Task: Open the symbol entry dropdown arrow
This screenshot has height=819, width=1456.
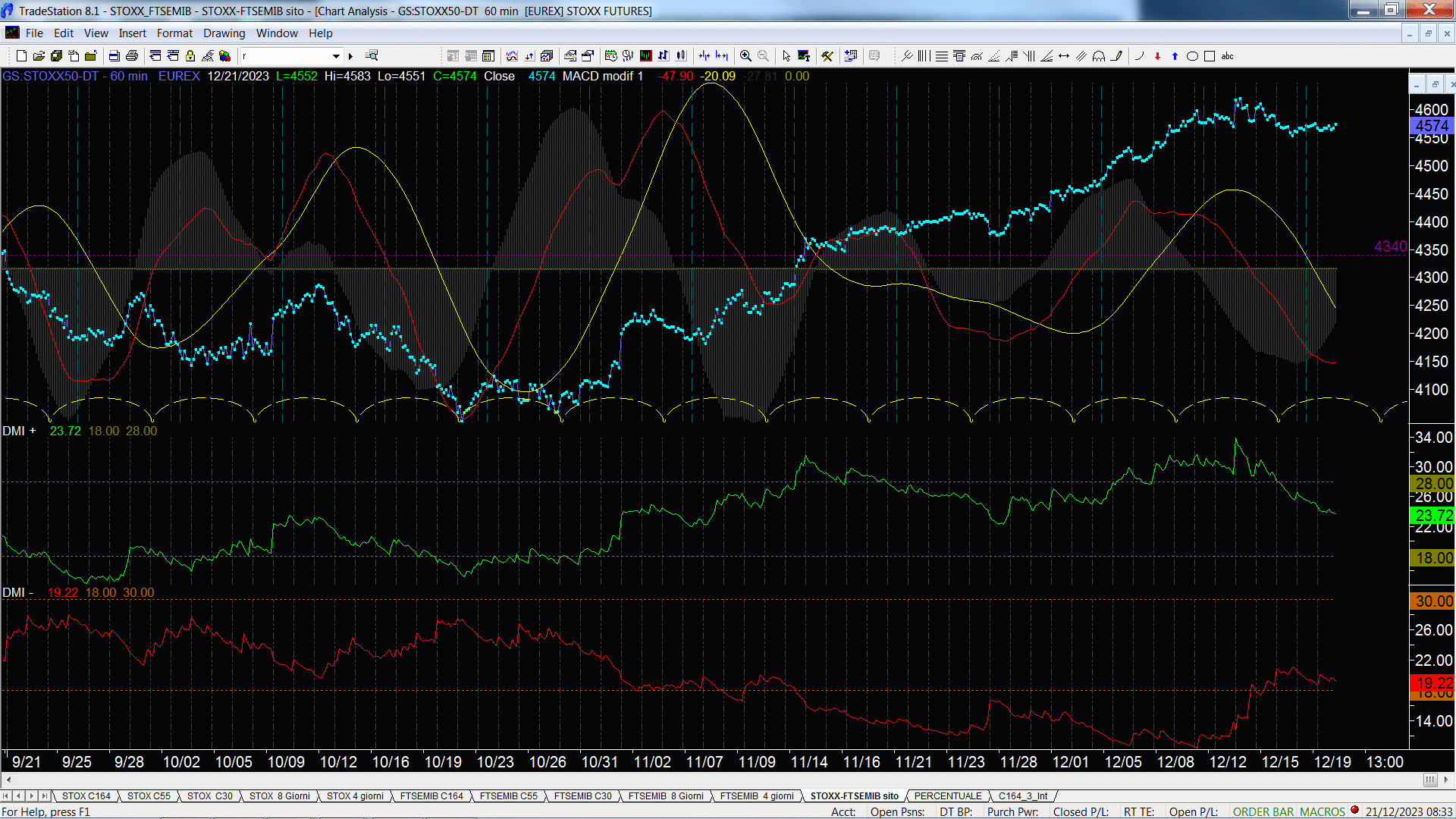Action: coord(336,56)
